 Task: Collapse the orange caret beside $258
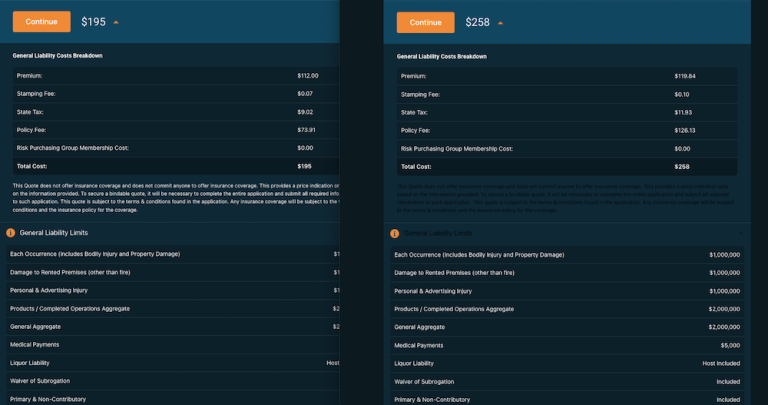[x=500, y=23]
